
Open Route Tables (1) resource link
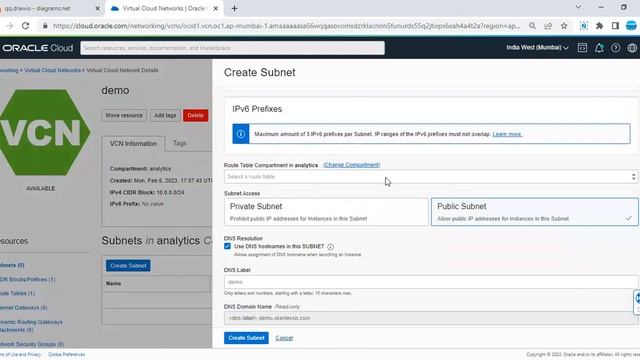(x=17, y=293)
